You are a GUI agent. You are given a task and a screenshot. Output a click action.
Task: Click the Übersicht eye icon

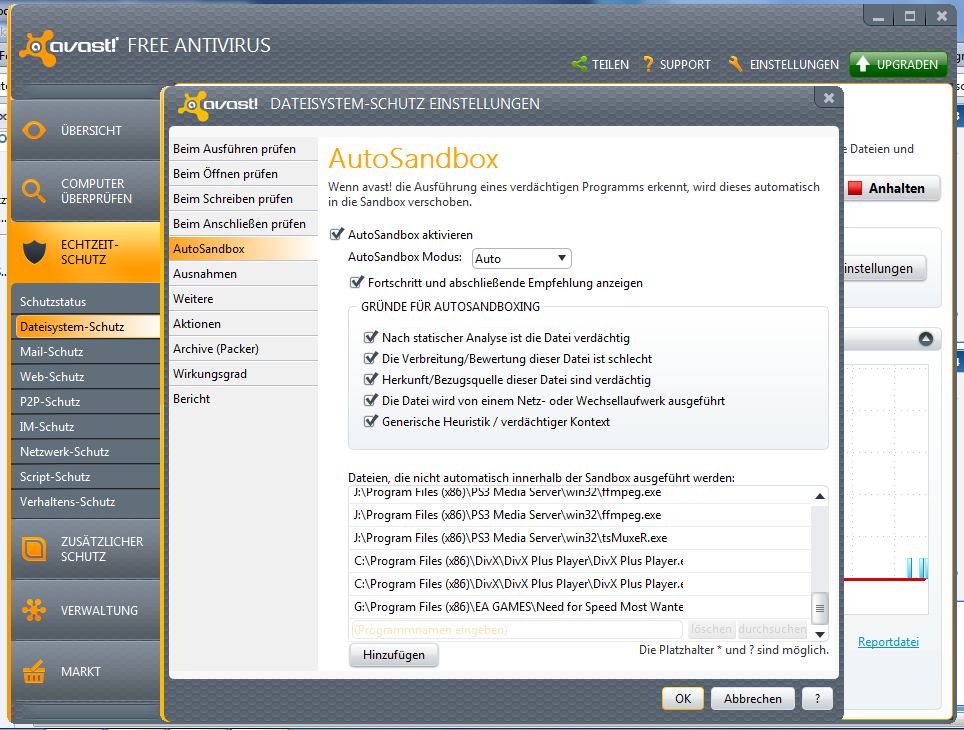click(34, 130)
